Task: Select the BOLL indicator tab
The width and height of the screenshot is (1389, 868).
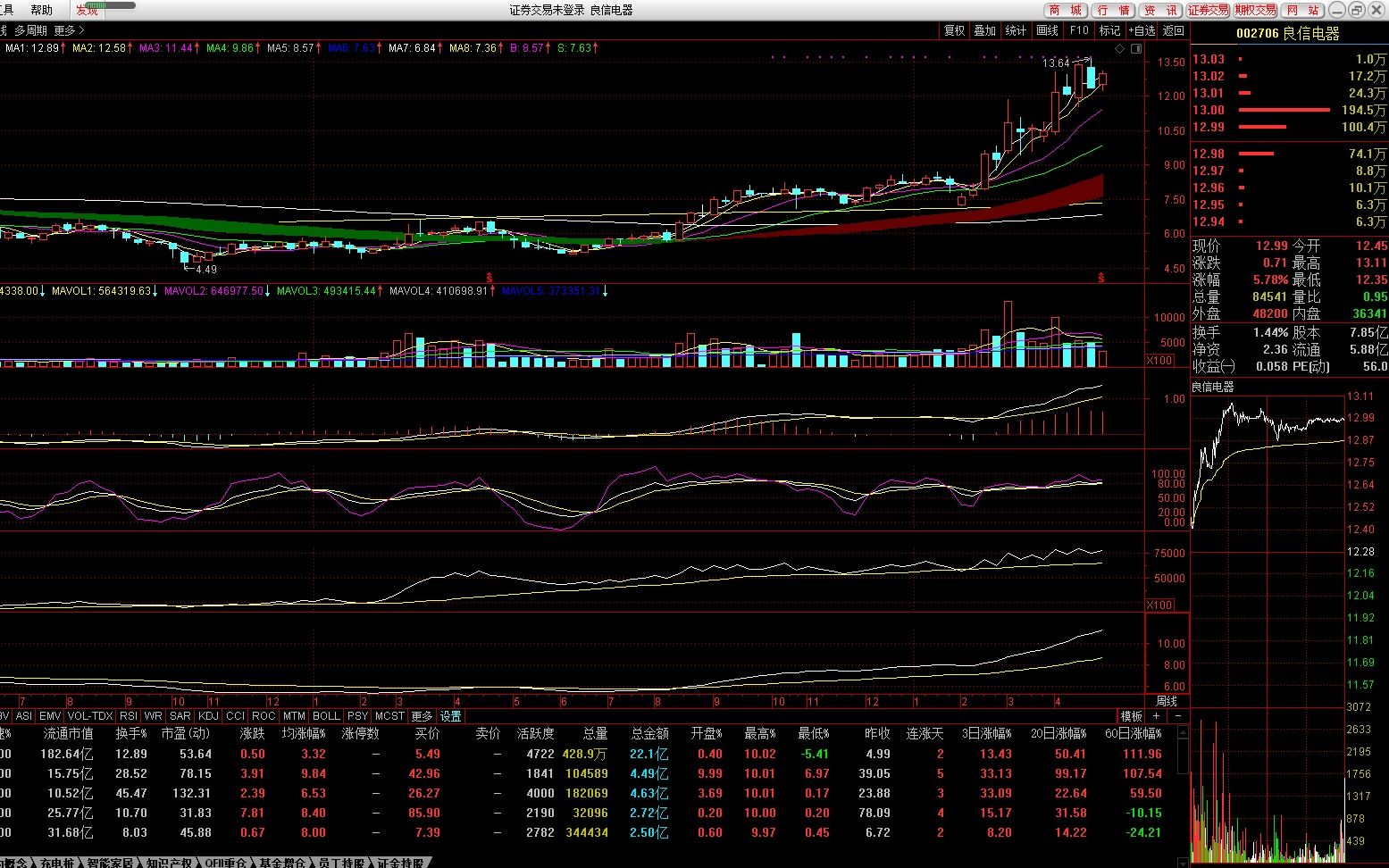Action: pyautogui.click(x=326, y=716)
